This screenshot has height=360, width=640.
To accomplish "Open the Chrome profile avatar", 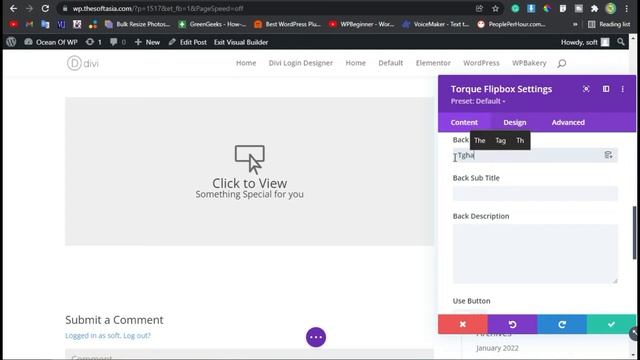I will [x=611, y=9].
